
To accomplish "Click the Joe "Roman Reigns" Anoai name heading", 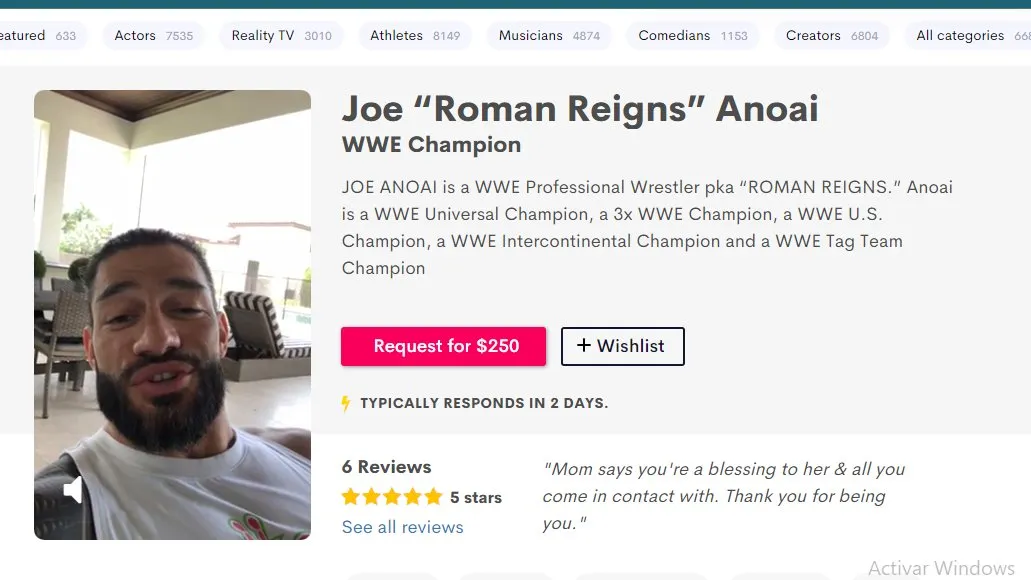I will [x=580, y=108].
